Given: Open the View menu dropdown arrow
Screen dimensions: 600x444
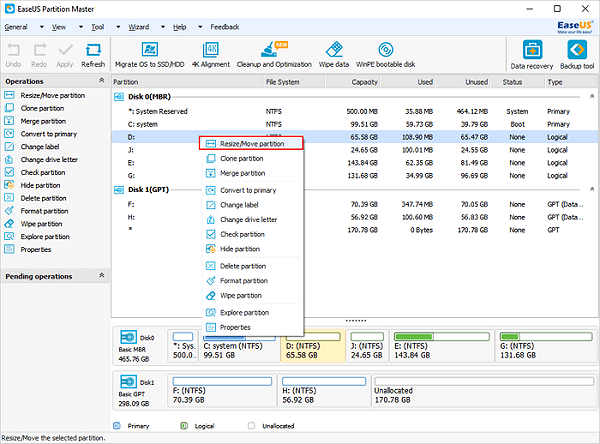Looking at the screenshot, I should coord(81,27).
